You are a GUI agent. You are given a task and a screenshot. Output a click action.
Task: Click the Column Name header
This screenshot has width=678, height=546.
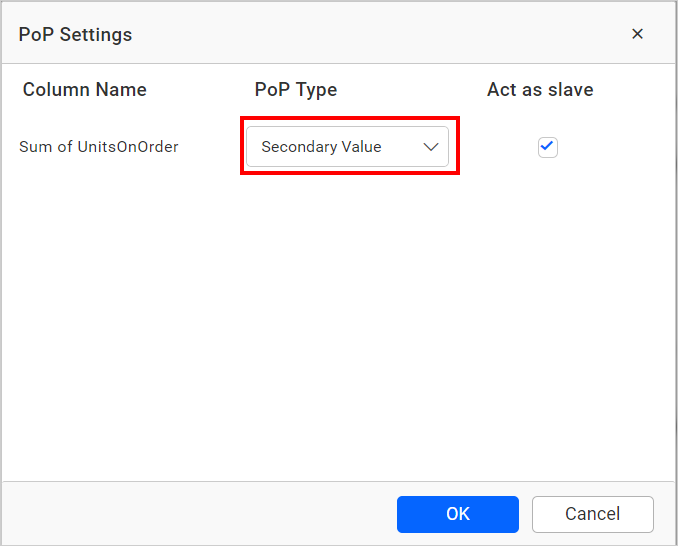(85, 89)
